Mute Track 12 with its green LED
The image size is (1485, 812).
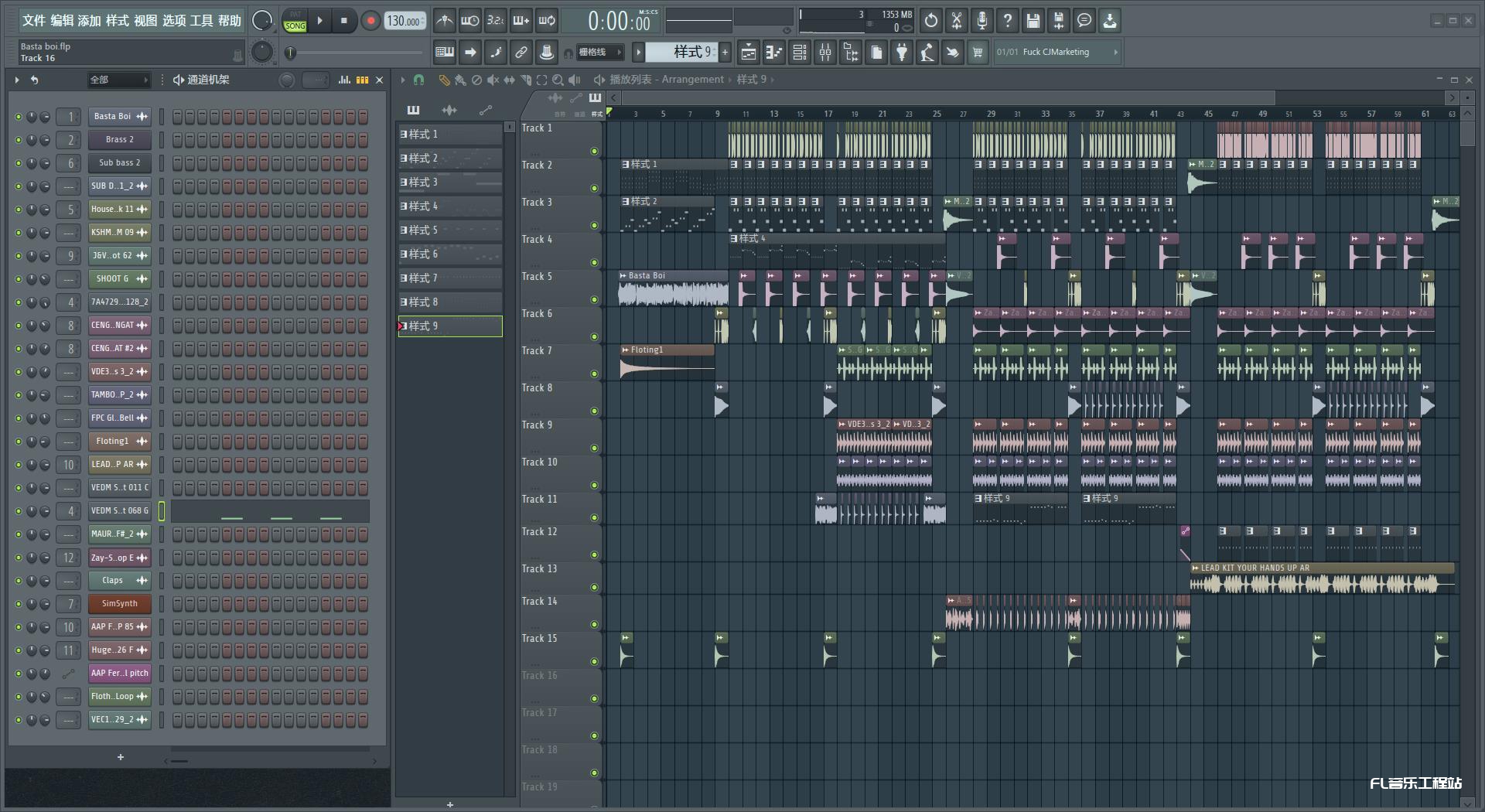click(x=594, y=554)
